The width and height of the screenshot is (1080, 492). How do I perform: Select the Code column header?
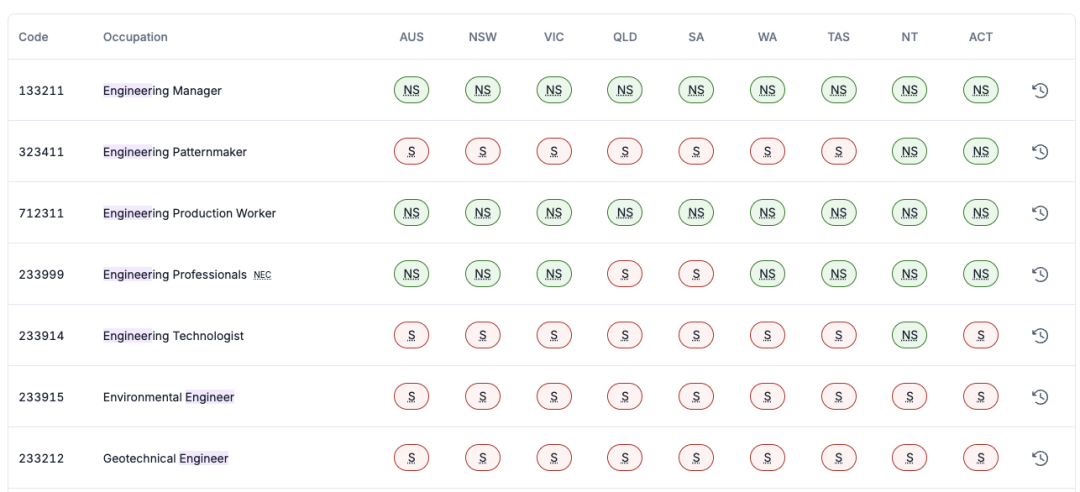tap(34, 37)
